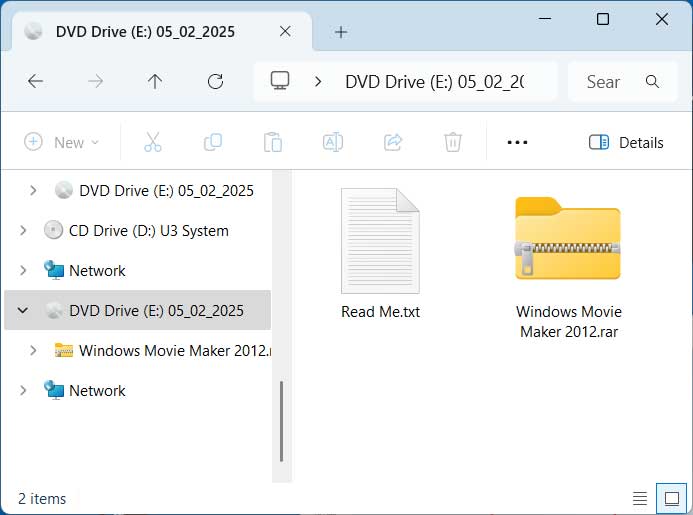Expand Windows Movie Maker 2012 tree node
Image resolution: width=693 pixels, height=515 pixels.
click(x=33, y=351)
